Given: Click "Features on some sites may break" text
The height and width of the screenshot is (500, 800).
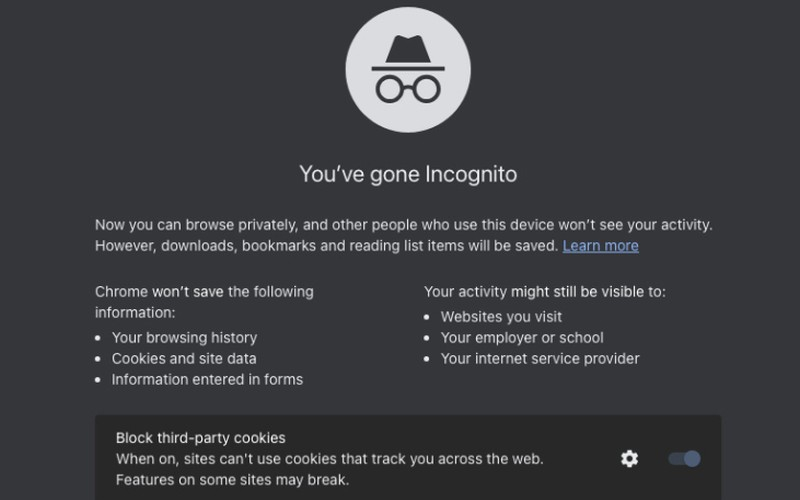Looking at the screenshot, I should pyautogui.click(x=232, y=479).
